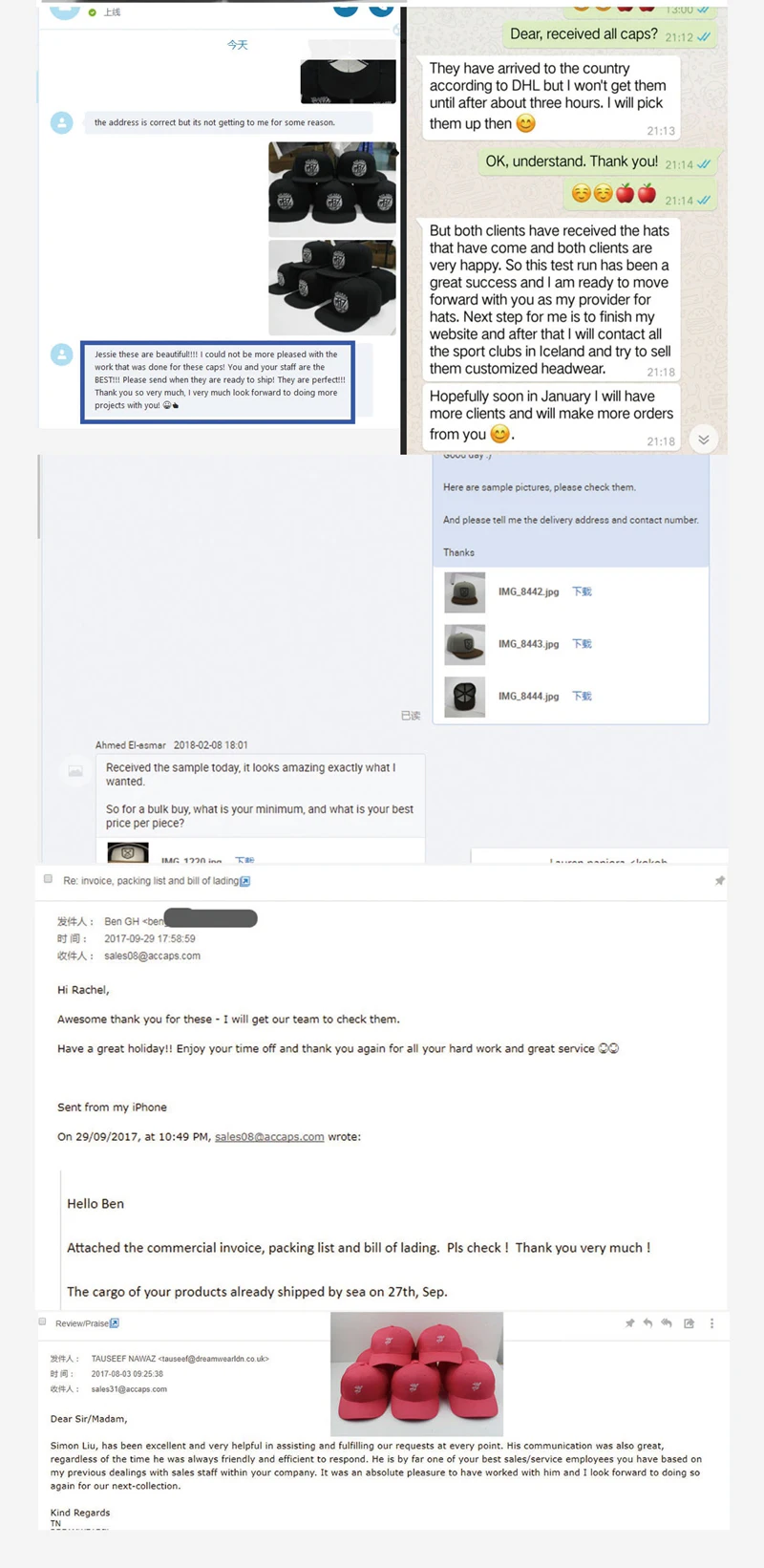Click the Re: invoice, packing list subject line
Screen dimensions: 764x1568
pyautogui.click(x=151, y=881)
